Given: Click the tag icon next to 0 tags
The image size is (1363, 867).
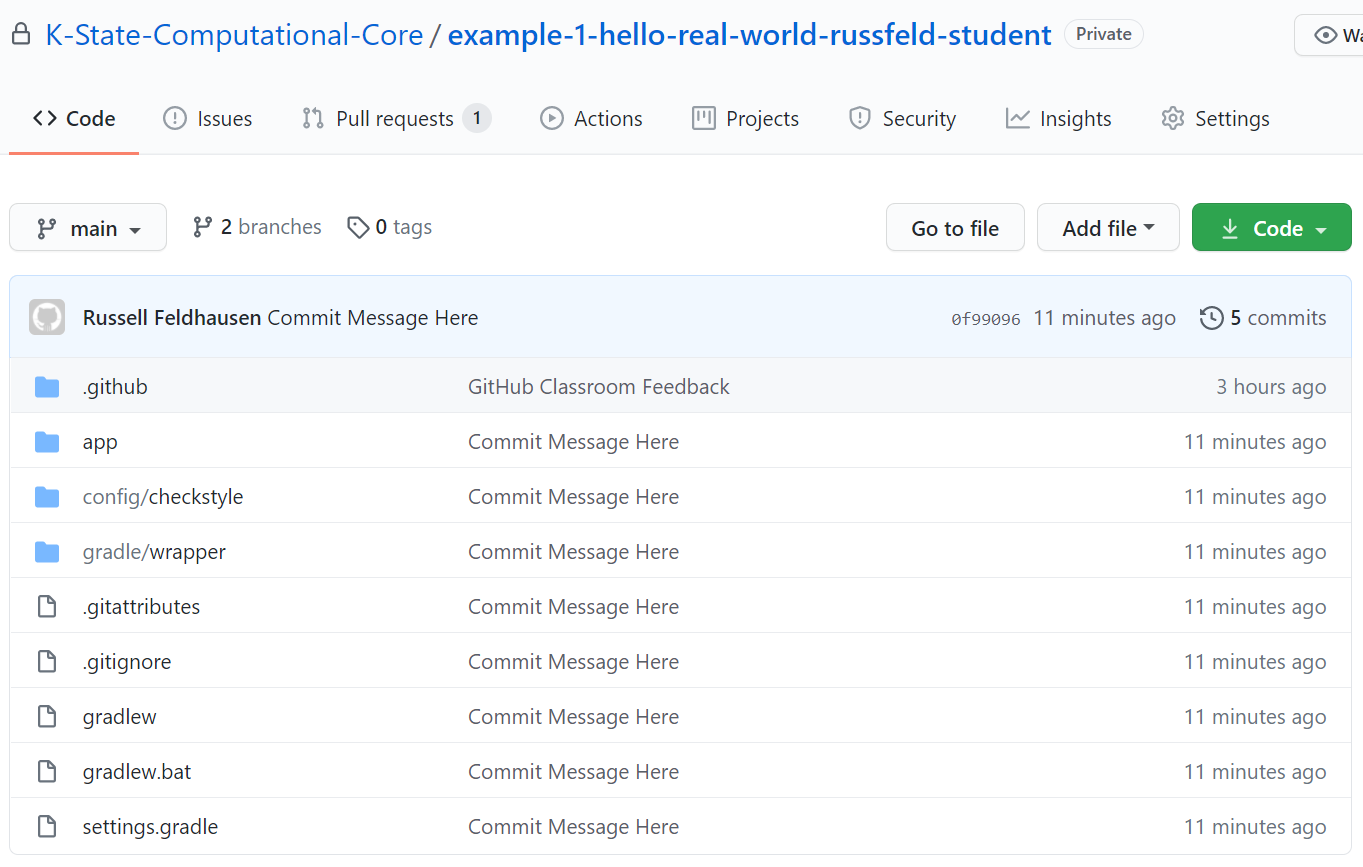Looking at the screenshot, I should tap(358, 227).
